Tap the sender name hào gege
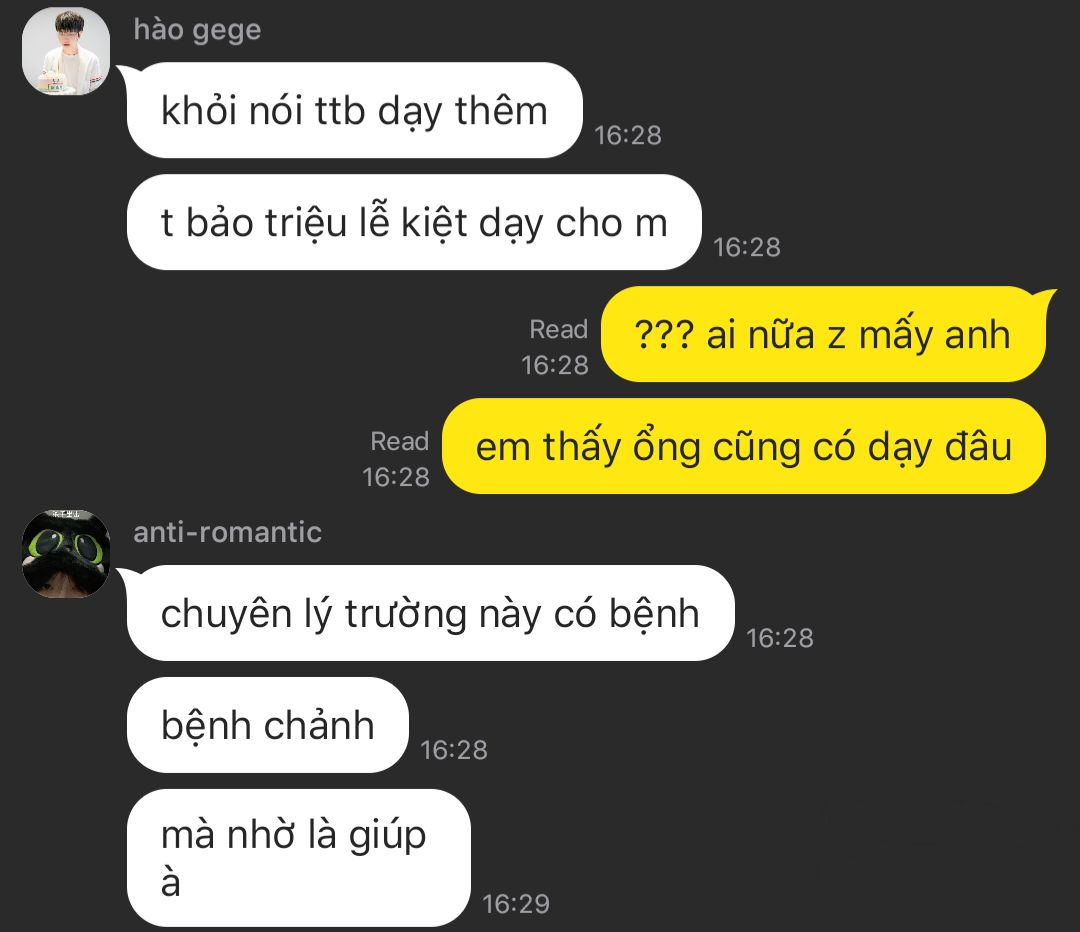1080x932 pixels. tap(197, 30)
